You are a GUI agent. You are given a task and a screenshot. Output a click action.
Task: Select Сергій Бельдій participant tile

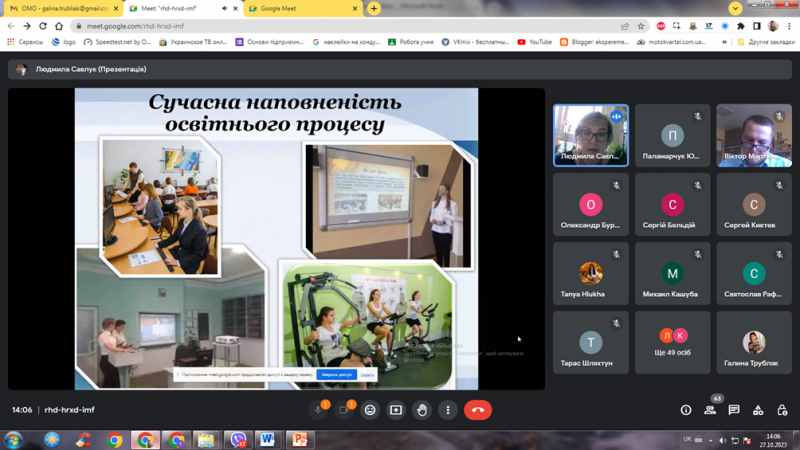point(672,205)
